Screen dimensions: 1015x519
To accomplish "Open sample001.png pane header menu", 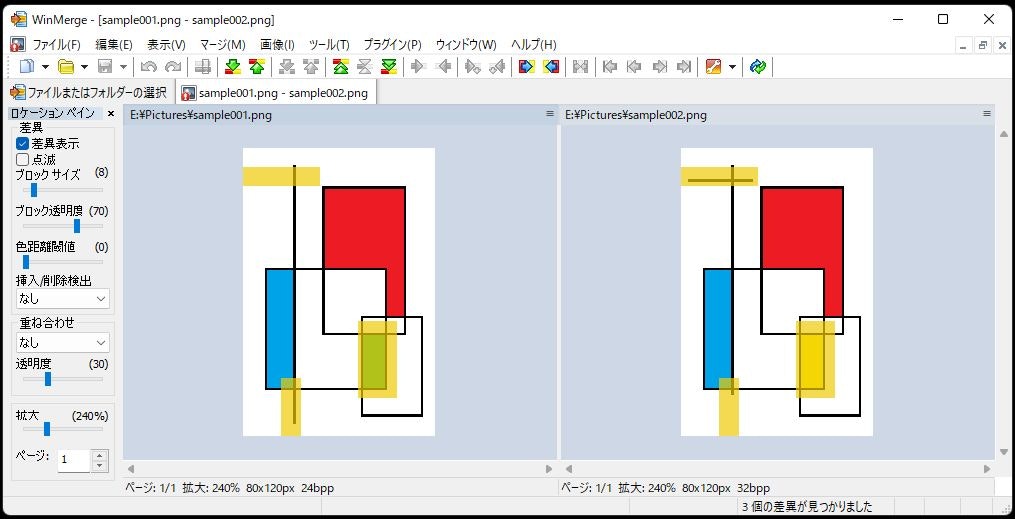I will pos(550,113).
